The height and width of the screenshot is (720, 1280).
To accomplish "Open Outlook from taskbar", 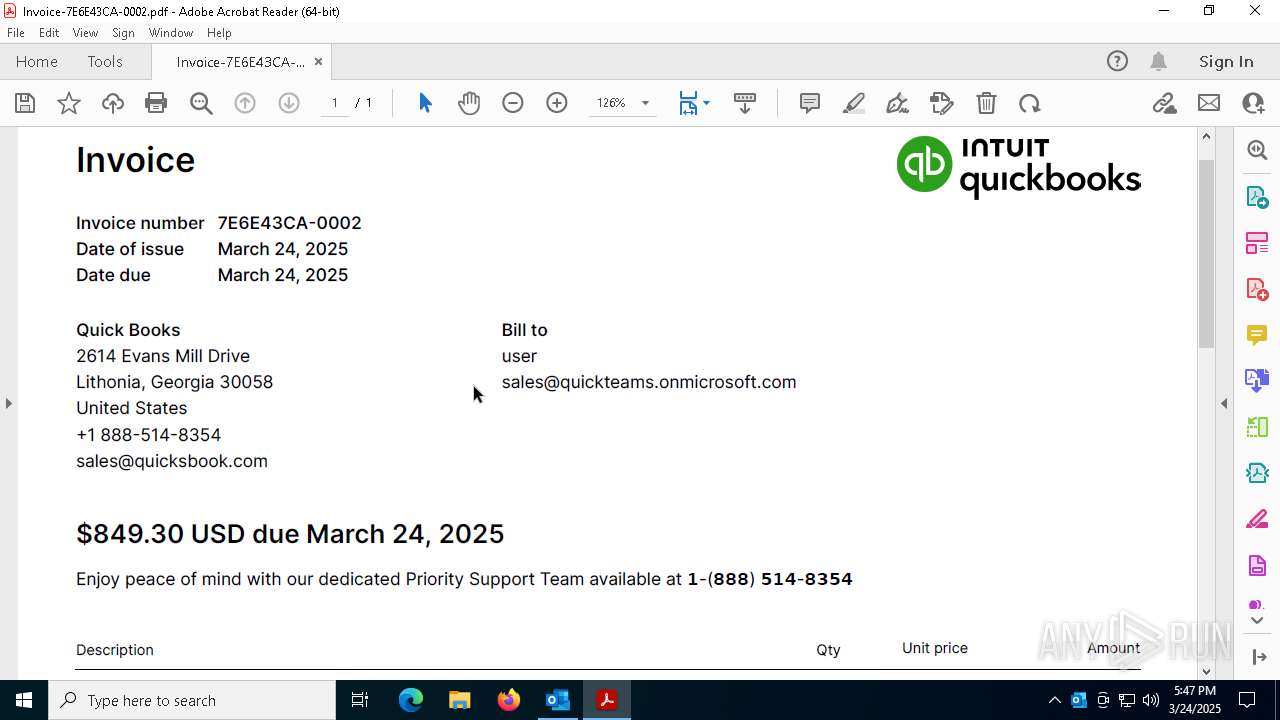I will [557, 700].
